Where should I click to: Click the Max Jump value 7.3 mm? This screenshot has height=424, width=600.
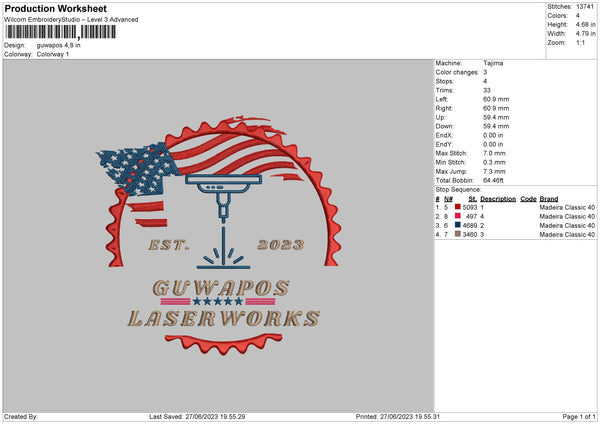click(494, 171)
